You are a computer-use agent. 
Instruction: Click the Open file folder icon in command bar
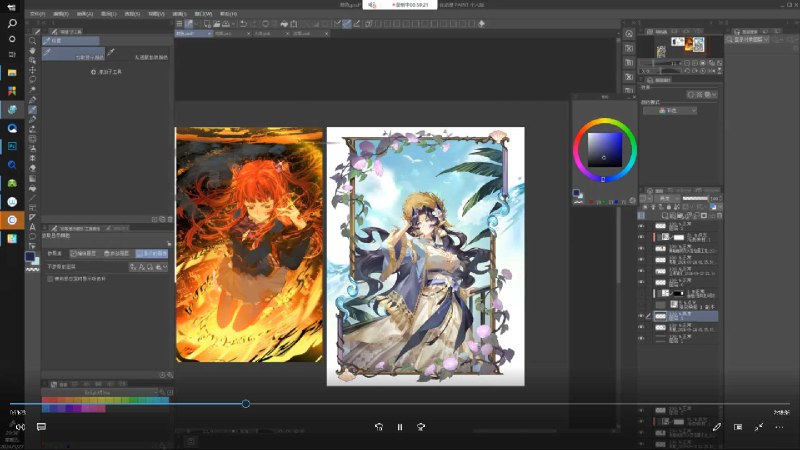[x=216, y=24]
